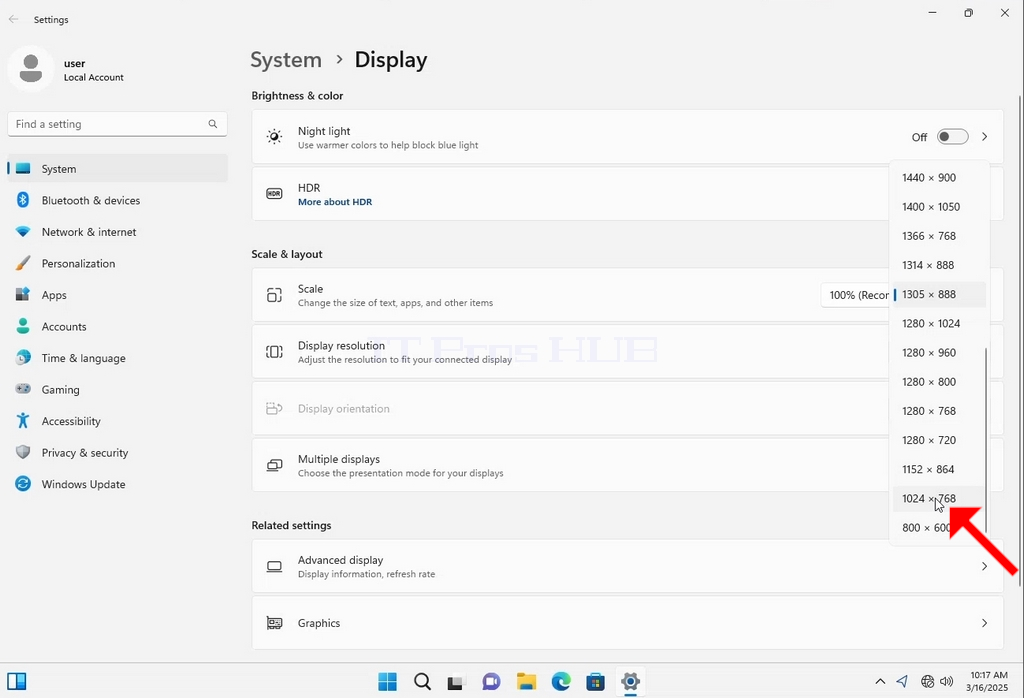The height and width of the screenshot is (698, 1024).
Task: Open Windows Update icon
Action: click(x=23, y=484)
